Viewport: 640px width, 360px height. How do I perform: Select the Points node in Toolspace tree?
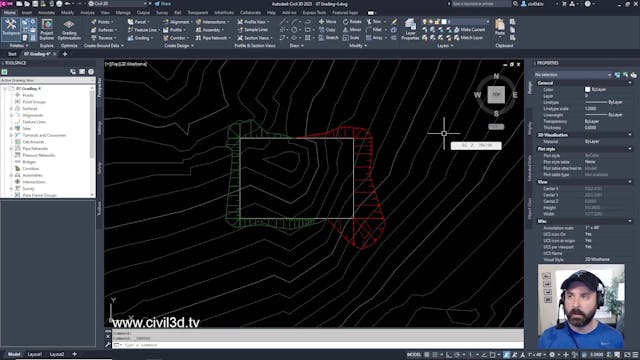[28, 95]
